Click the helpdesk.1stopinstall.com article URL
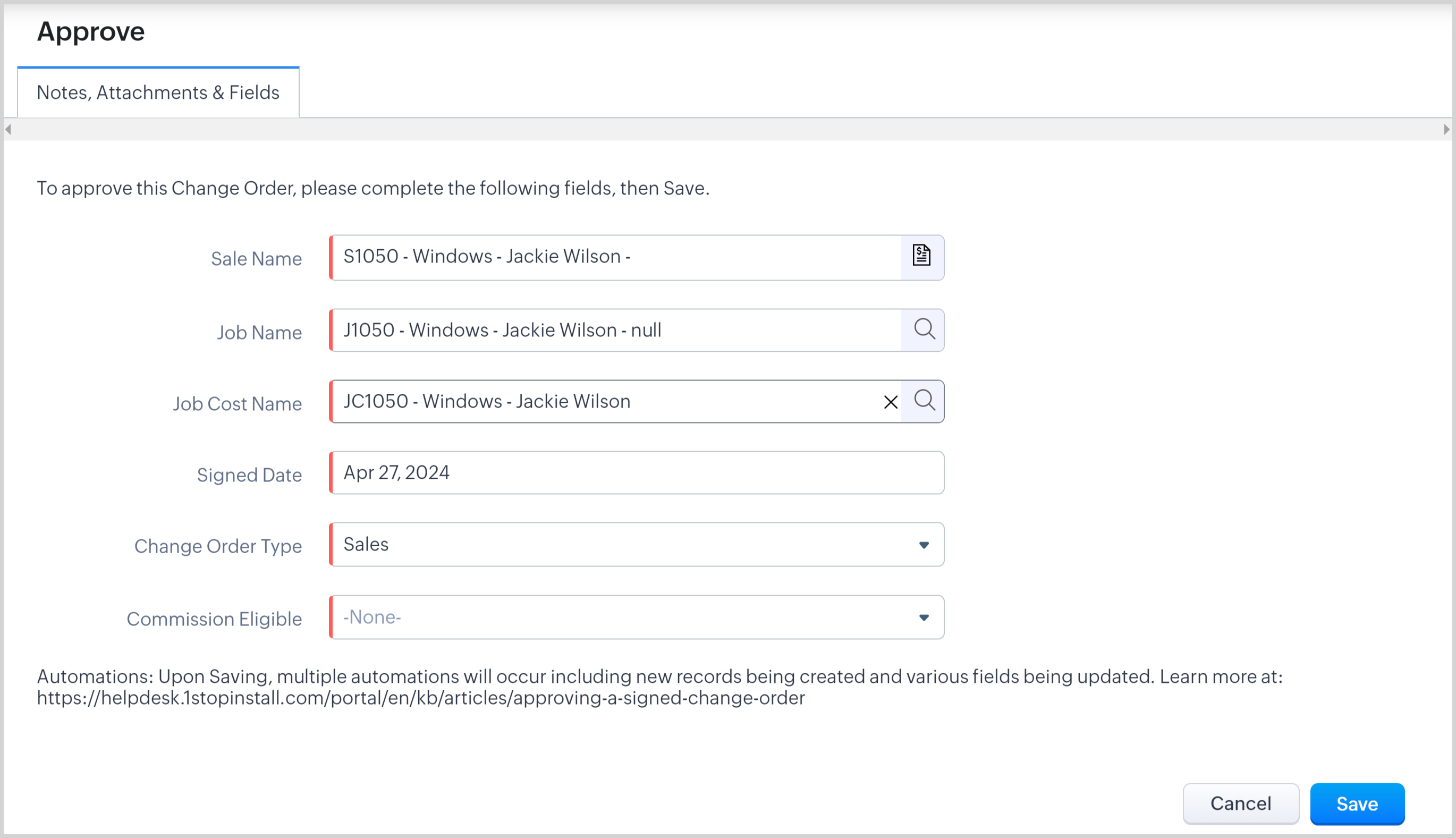Viewport: 1456px width, 838px height. [x=421, y=698]
